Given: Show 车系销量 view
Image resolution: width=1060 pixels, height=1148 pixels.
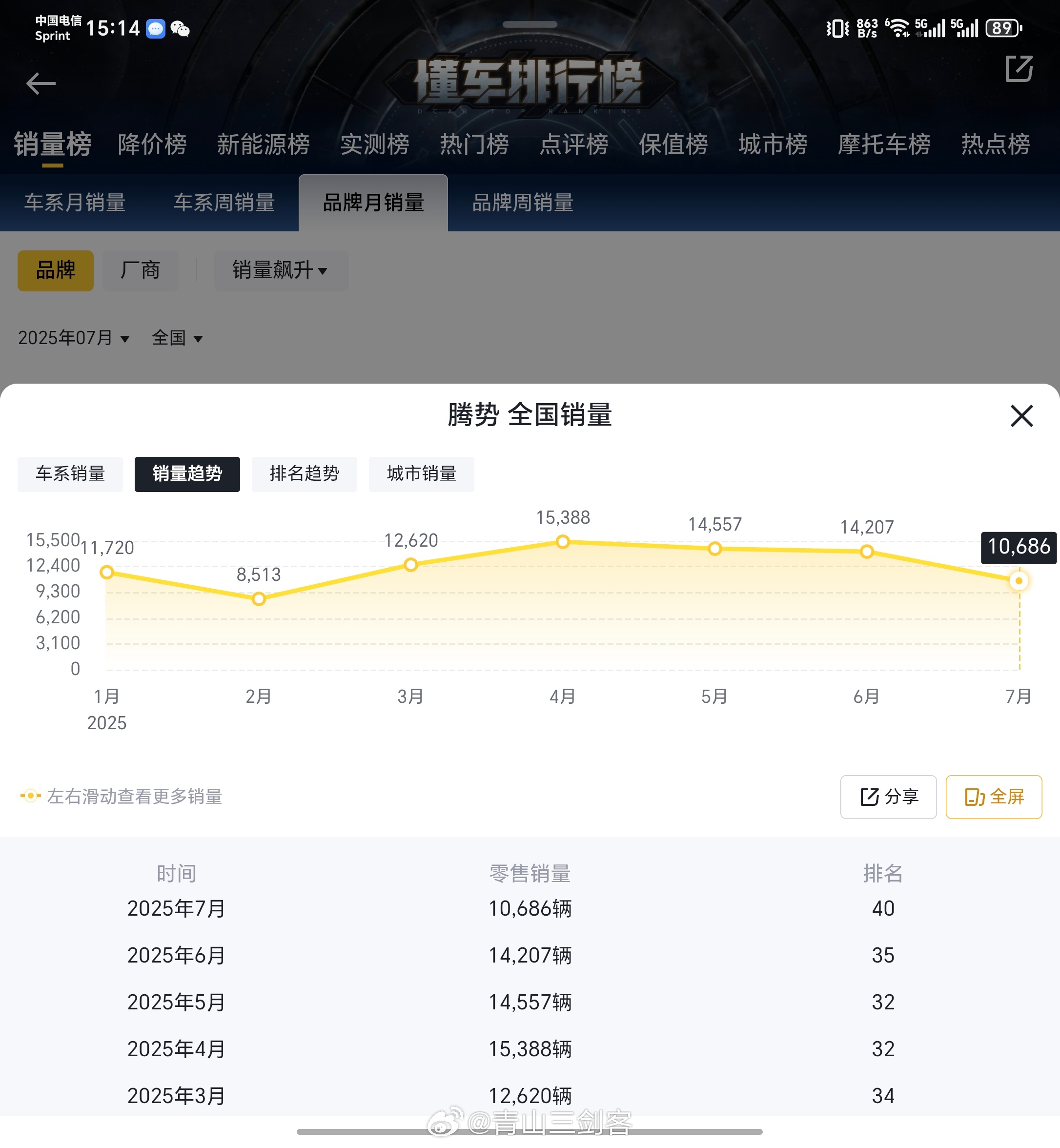Looking at the screenshot, I should [70, 474].
